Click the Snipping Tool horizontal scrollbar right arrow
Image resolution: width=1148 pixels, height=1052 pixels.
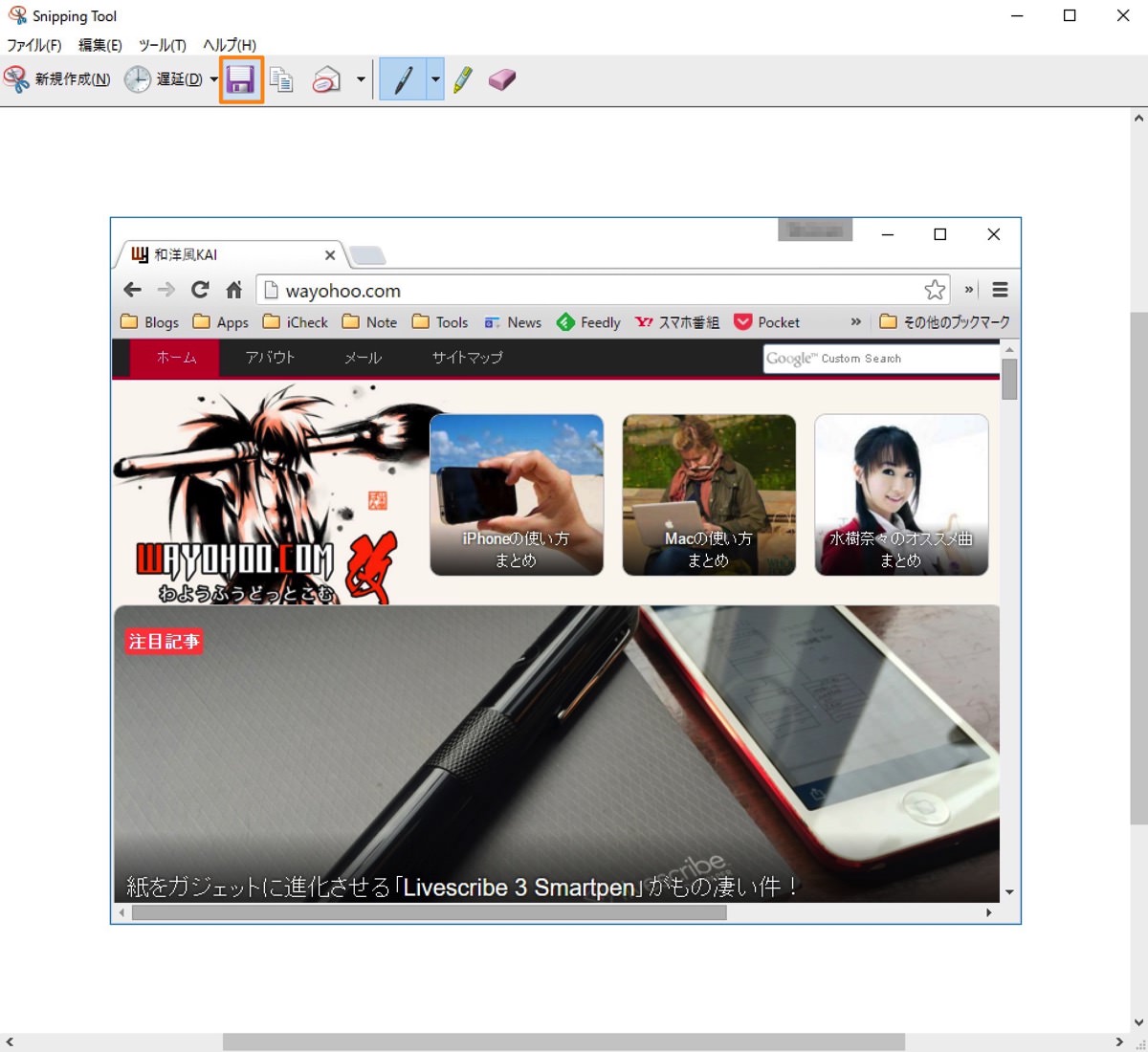tap(1119, 1042)
